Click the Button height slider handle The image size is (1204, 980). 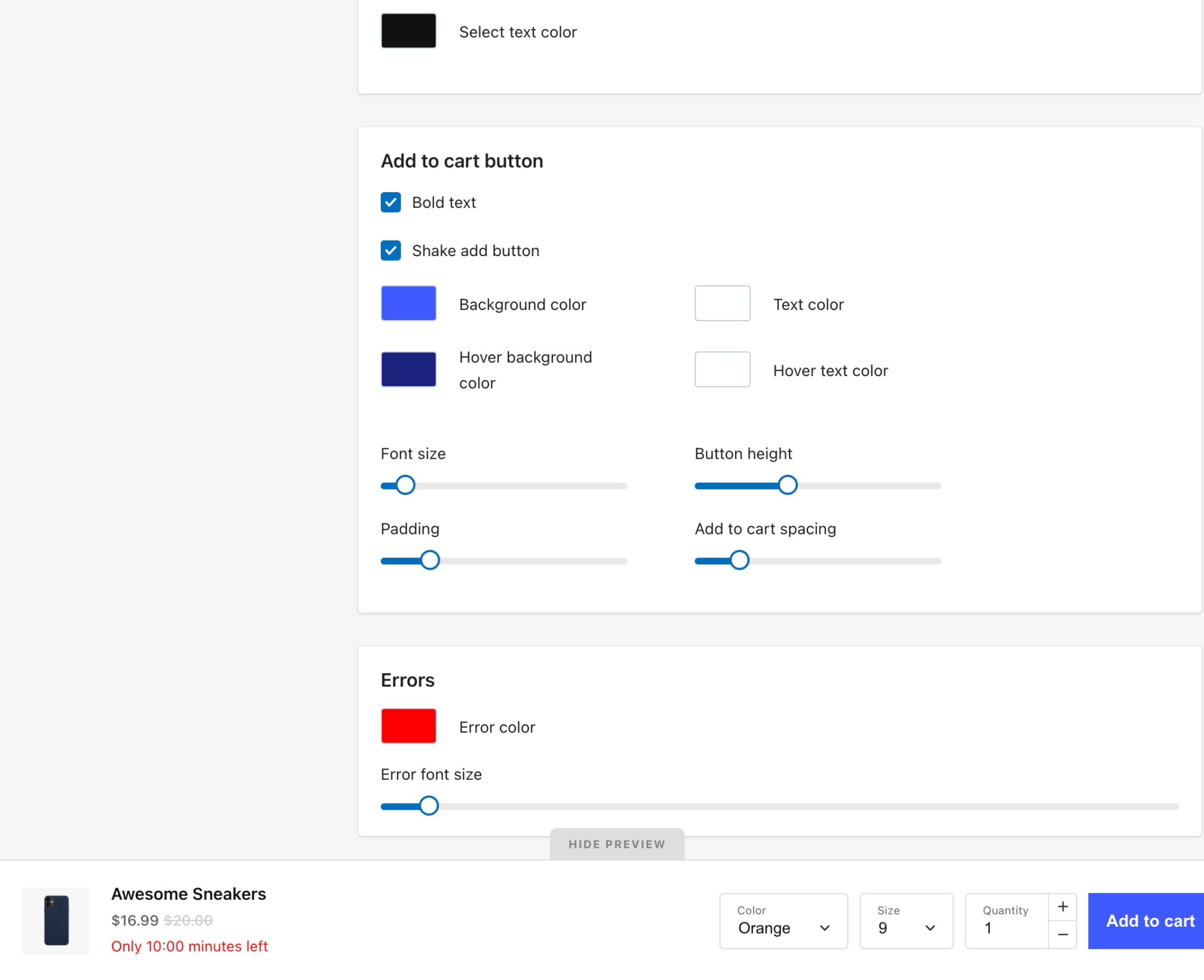pos(787,485)
